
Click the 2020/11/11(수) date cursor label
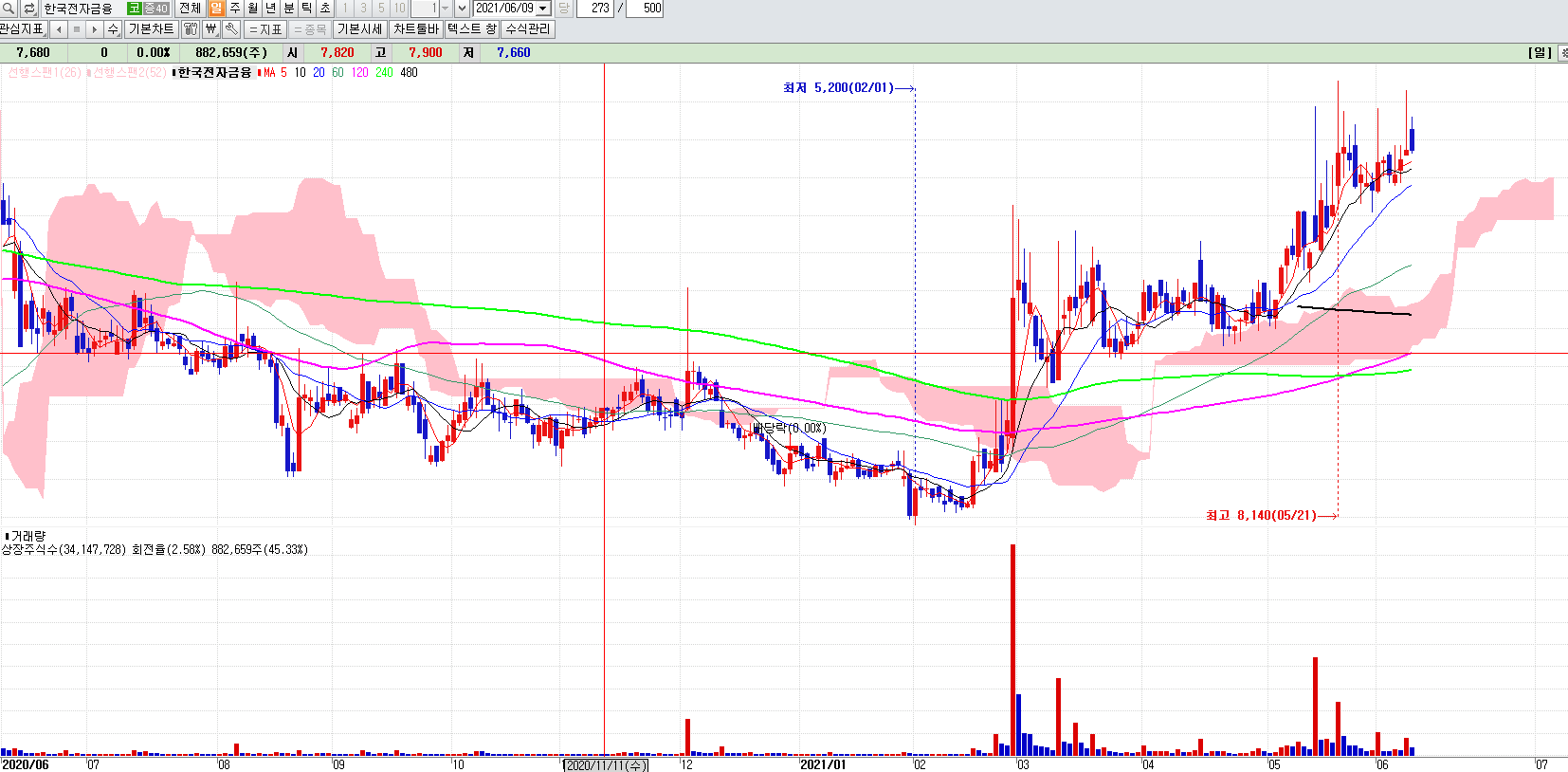coord(607,765)
